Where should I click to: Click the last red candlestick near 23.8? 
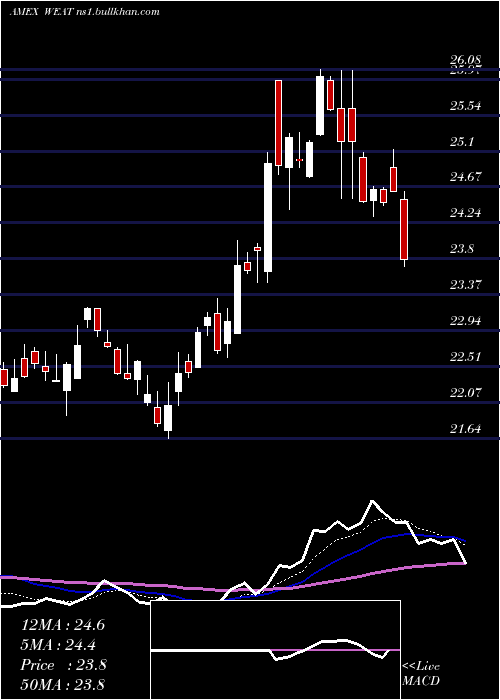click(x=404, y=229)
